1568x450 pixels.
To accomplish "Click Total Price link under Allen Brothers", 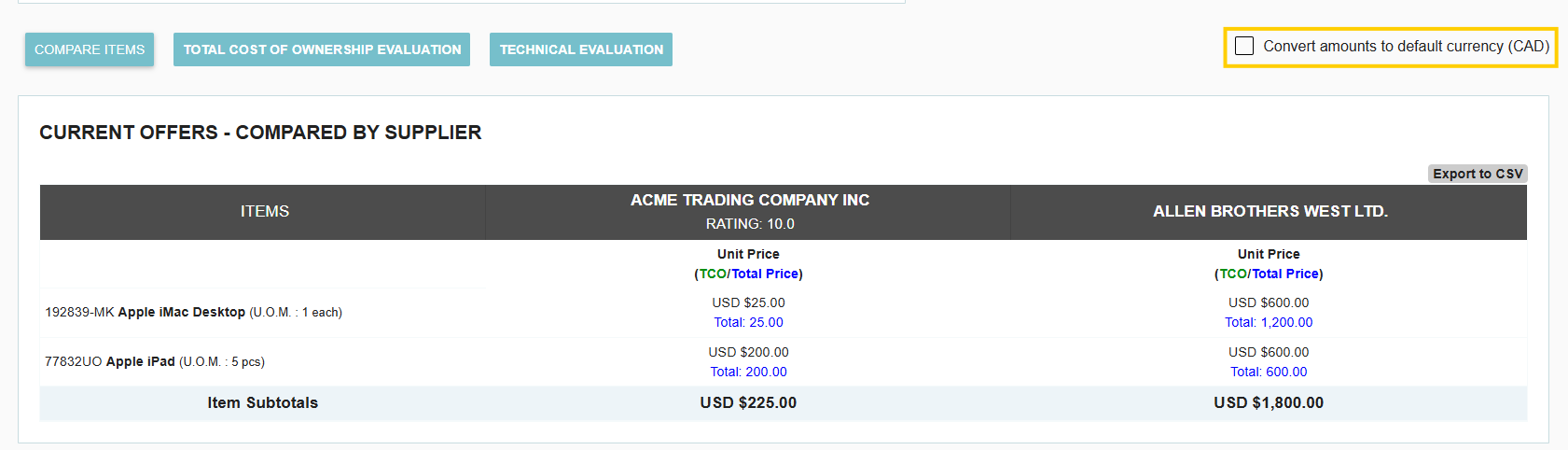I will (x=1285, y=274).
